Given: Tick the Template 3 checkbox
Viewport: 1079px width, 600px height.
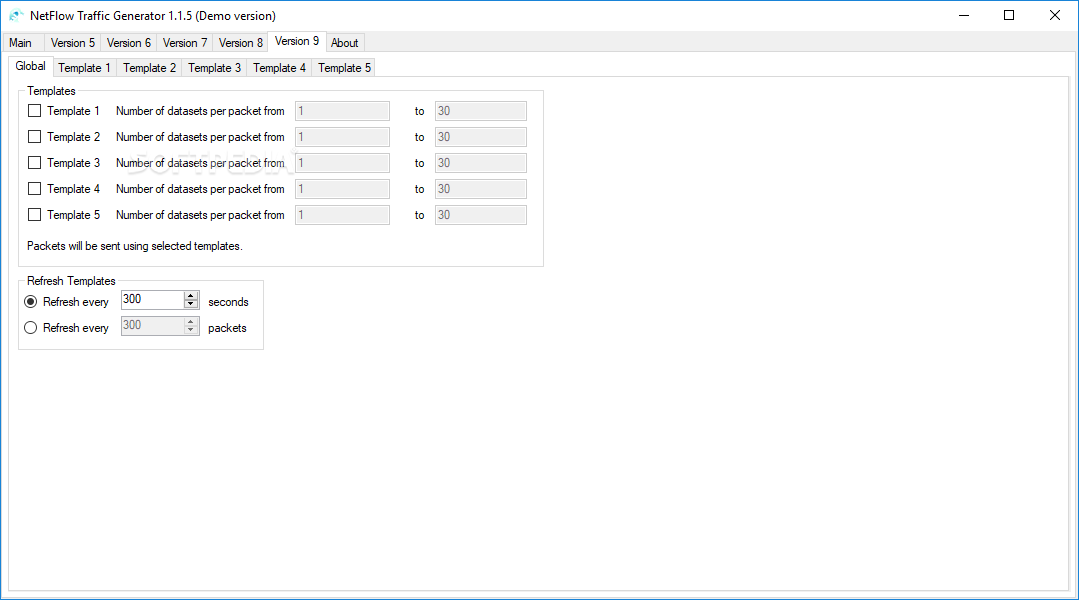Looking at the screenshot, I should [34, 163].
